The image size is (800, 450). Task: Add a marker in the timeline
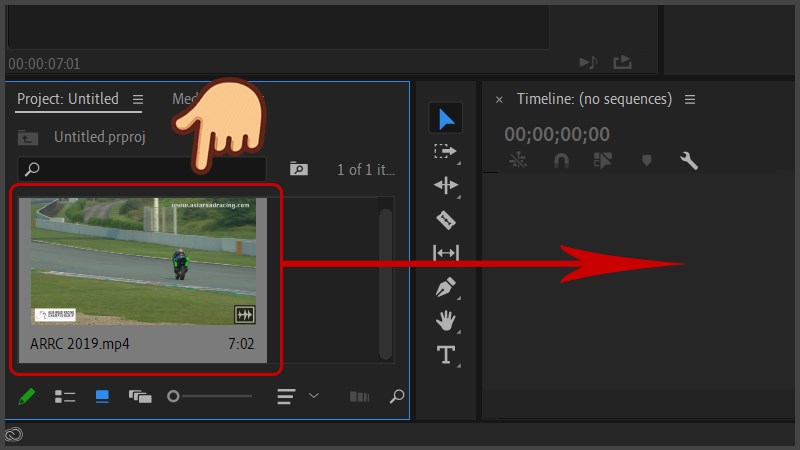(x=646, y=161)
